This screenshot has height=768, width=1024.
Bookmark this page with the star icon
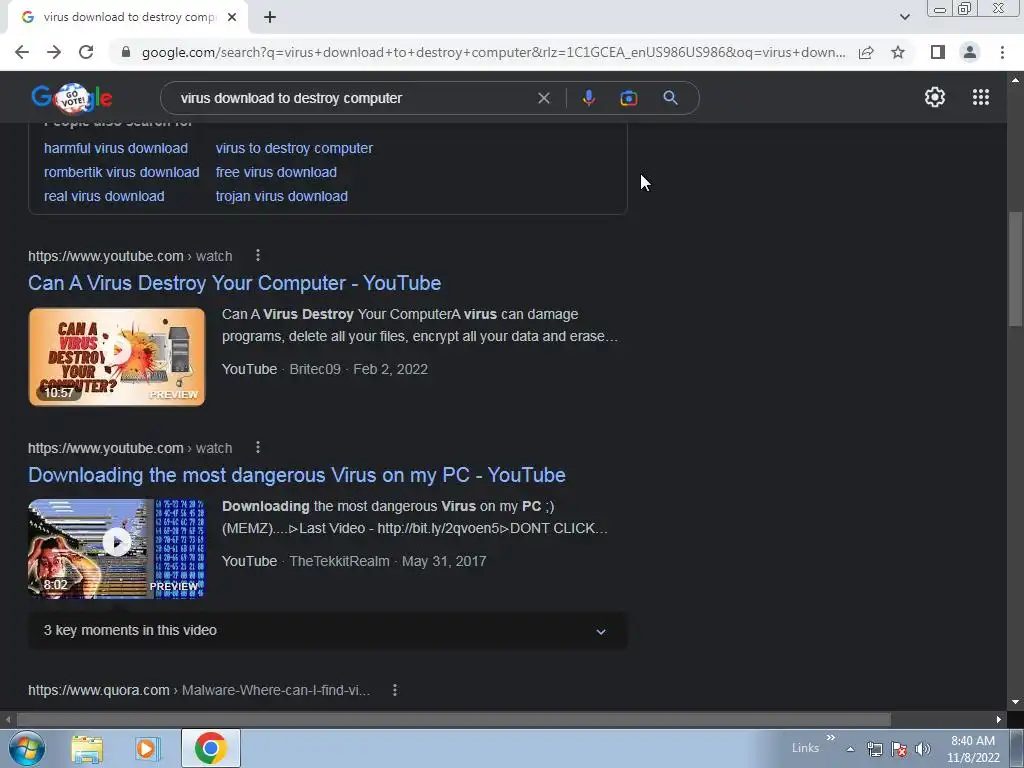tap(898, 52)
